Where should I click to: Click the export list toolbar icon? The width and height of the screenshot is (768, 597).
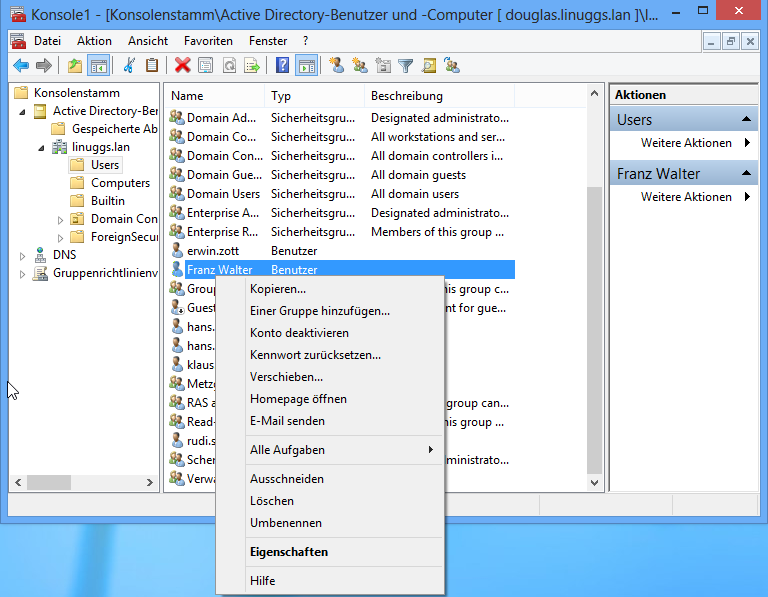click(x=252, y=66)
